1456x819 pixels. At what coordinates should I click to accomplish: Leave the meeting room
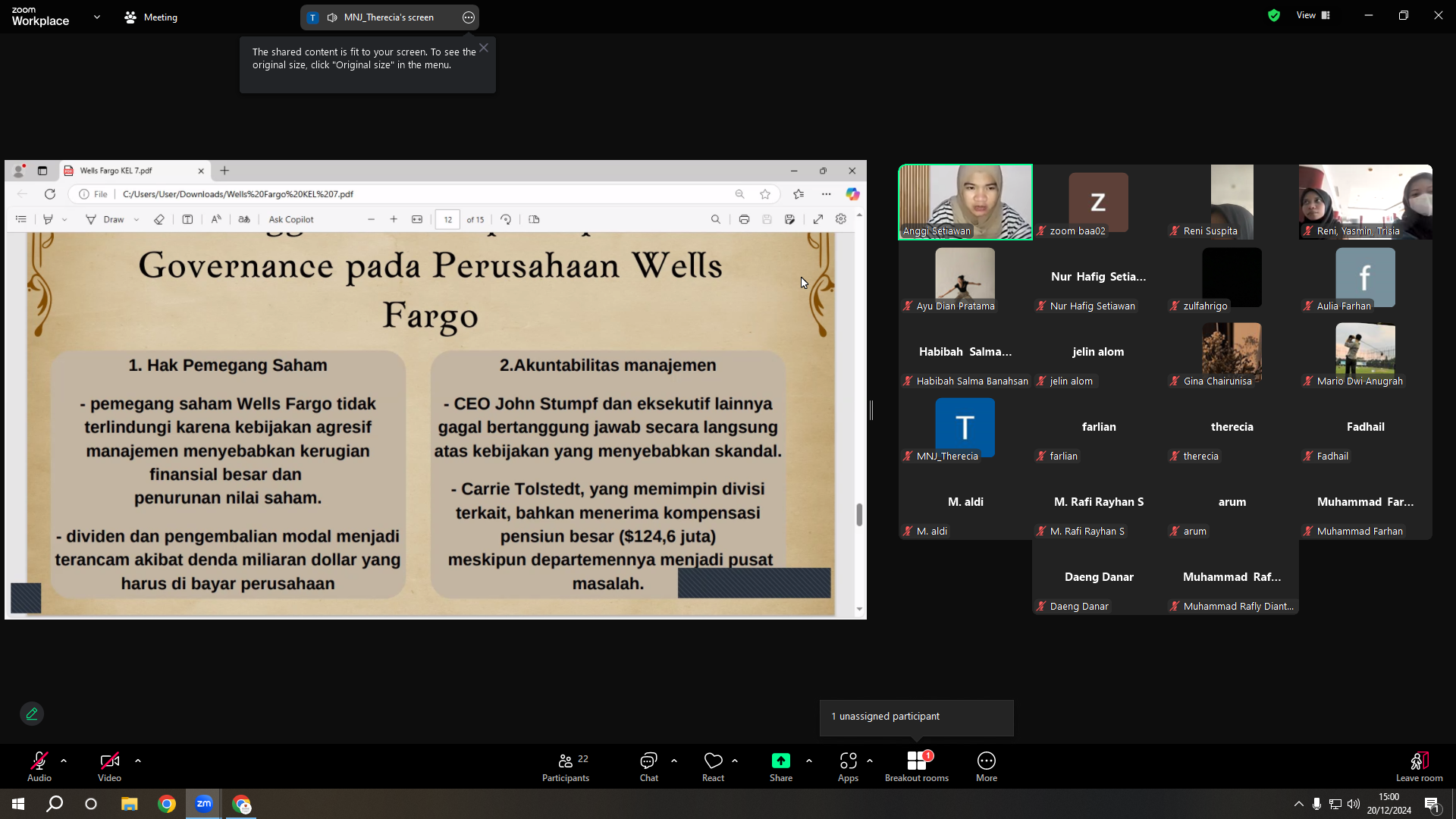point(1419,767)
